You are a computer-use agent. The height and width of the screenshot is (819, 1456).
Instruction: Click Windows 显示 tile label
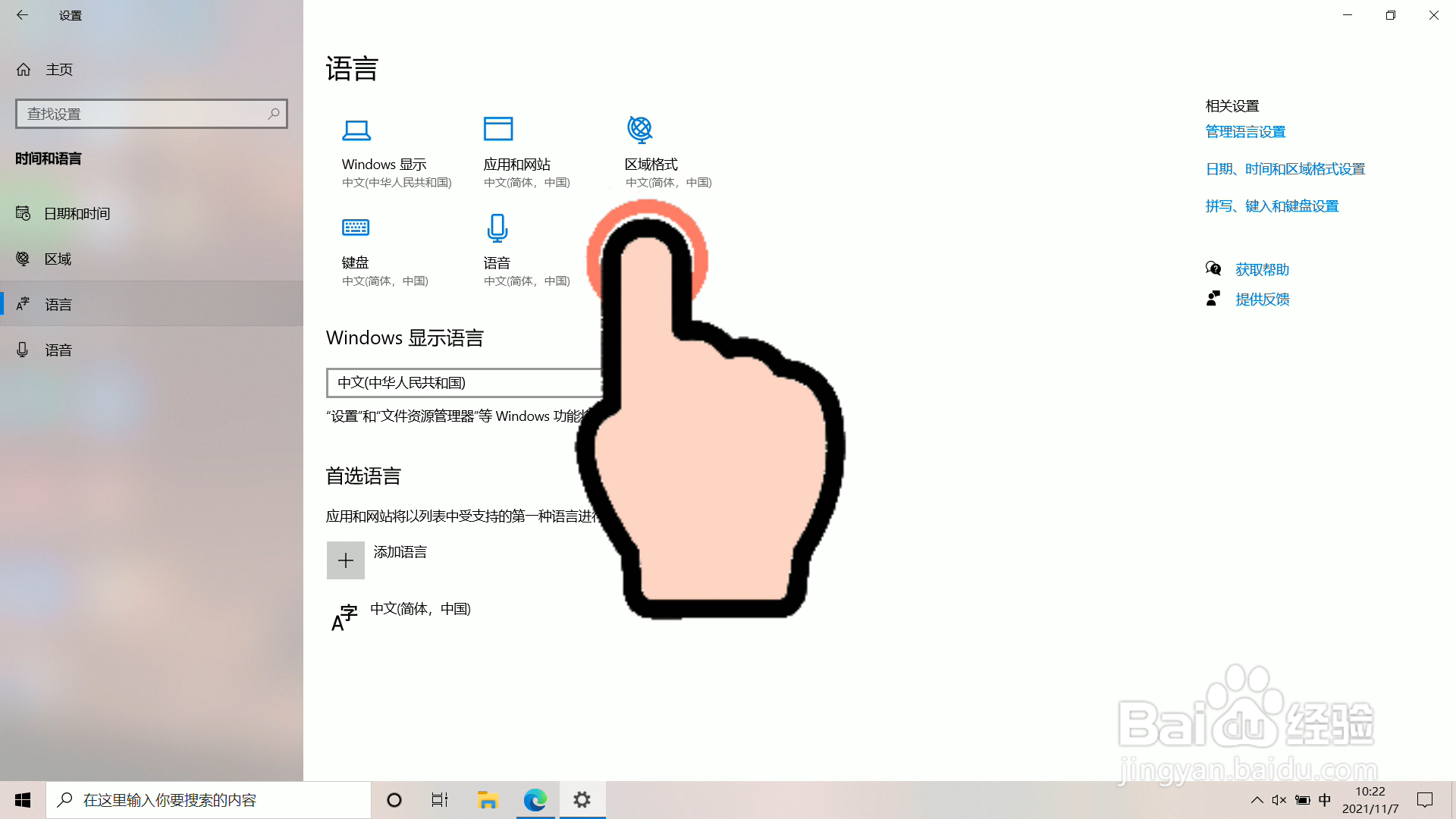click(384, 165)
